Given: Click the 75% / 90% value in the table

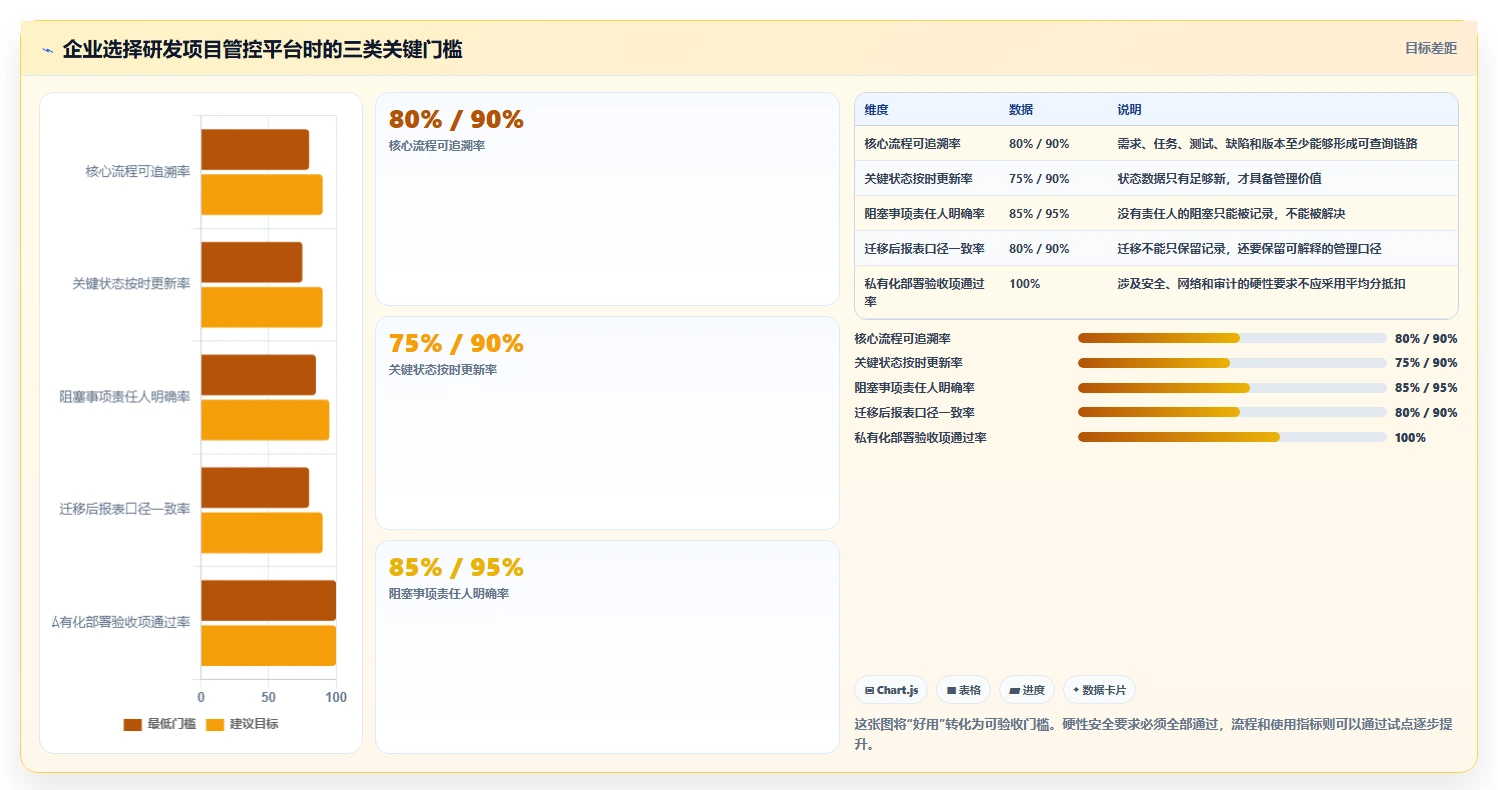Looking at the screenshot, I should [x=1039, y=179].
